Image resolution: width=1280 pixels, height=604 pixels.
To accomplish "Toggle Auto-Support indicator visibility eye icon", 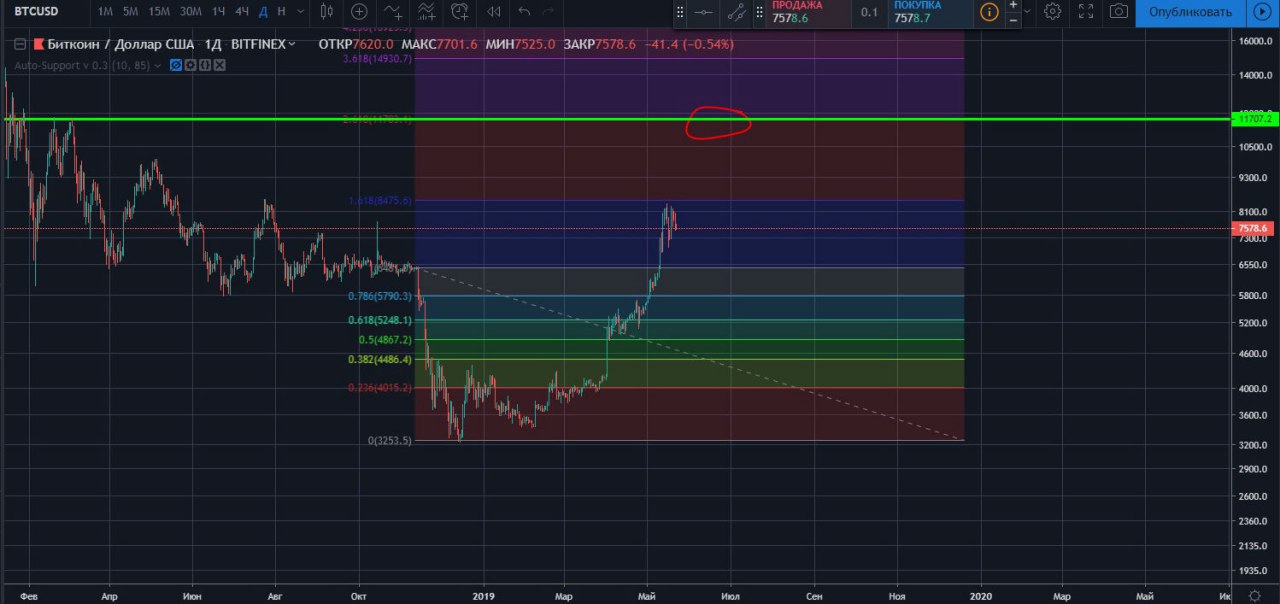I will (175, 65).
